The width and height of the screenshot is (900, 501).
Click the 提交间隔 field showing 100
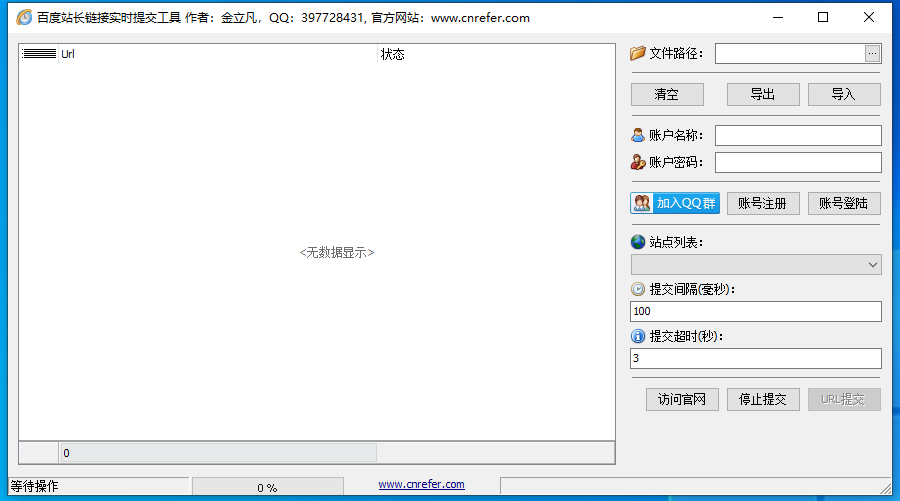coord(755,311)
